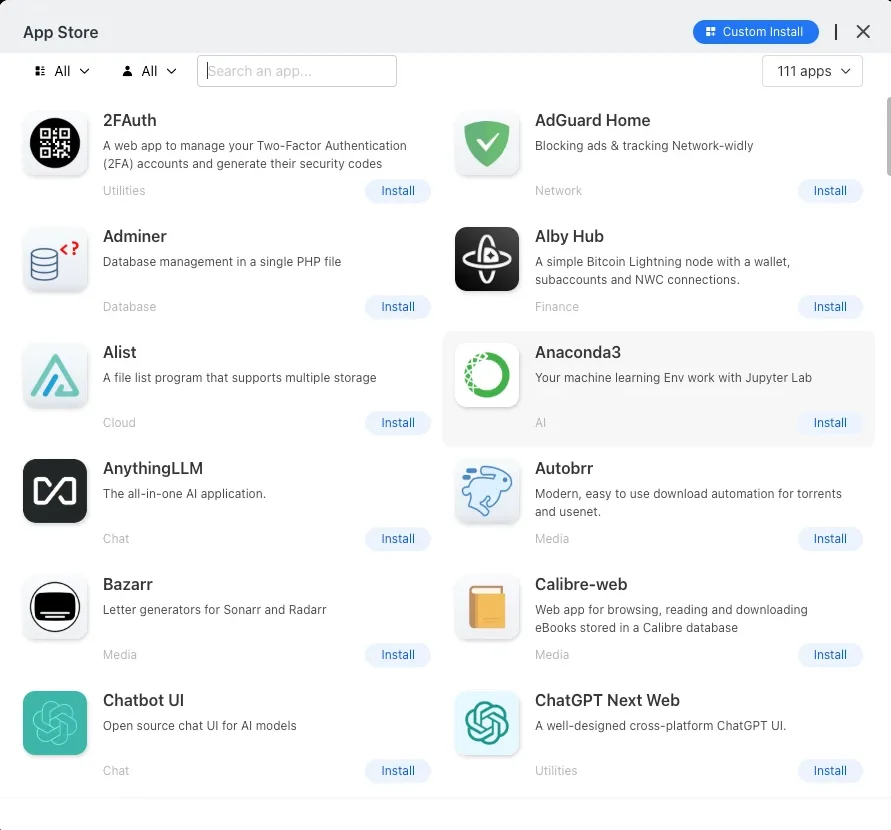The width and height of the screenshot is (891, 830).
Task: Click the AdGuard Home title text
Action: tap(592, 120)
